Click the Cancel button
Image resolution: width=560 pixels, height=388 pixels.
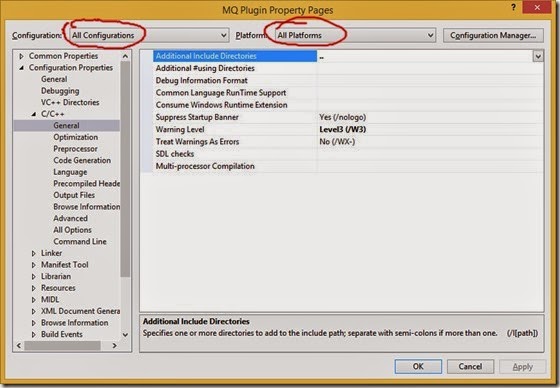[470, 367]
